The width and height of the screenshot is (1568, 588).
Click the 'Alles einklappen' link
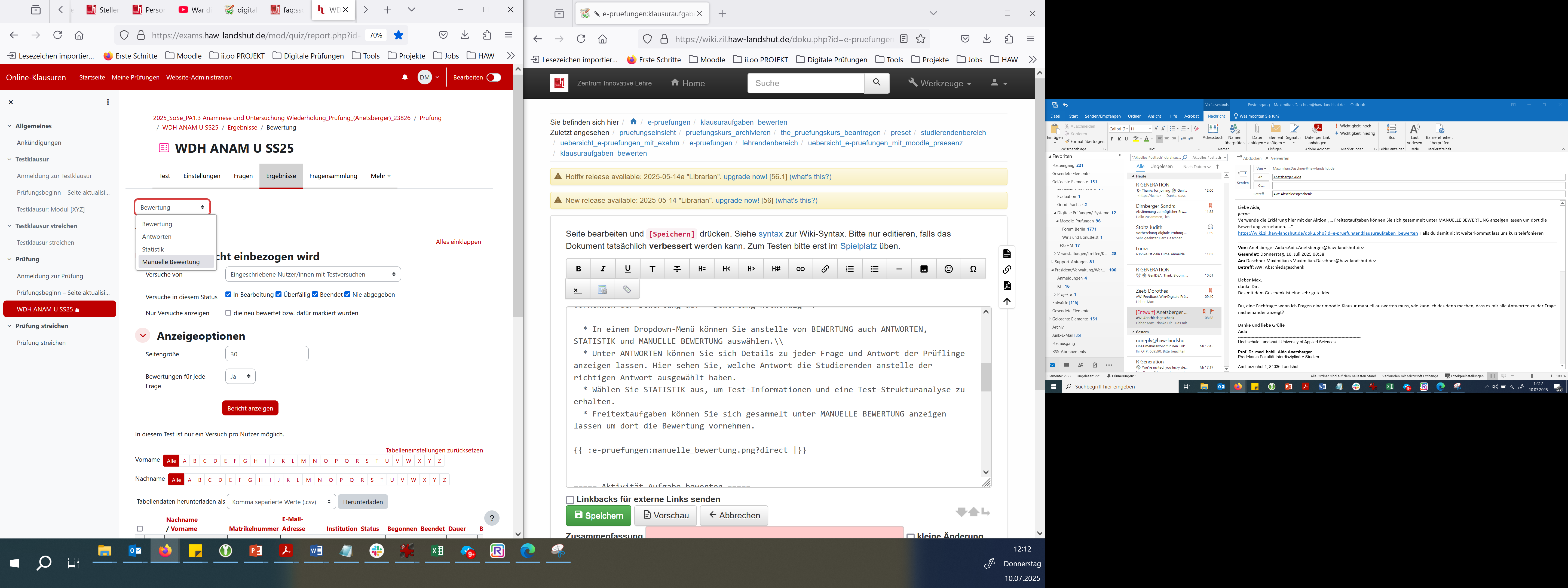coord(458,242)
